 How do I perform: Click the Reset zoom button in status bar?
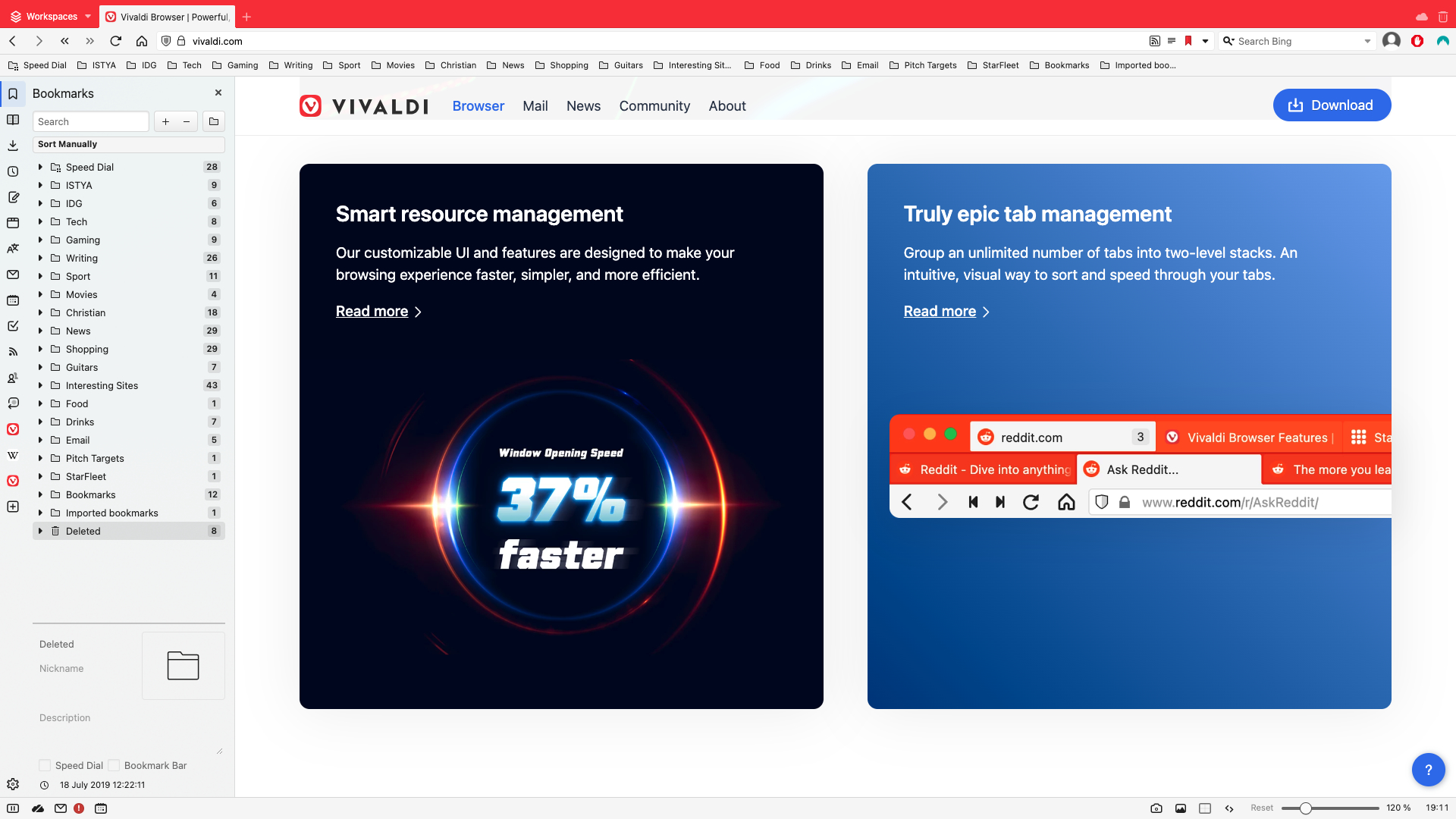pyautogui.click(x=1261, y=808)
